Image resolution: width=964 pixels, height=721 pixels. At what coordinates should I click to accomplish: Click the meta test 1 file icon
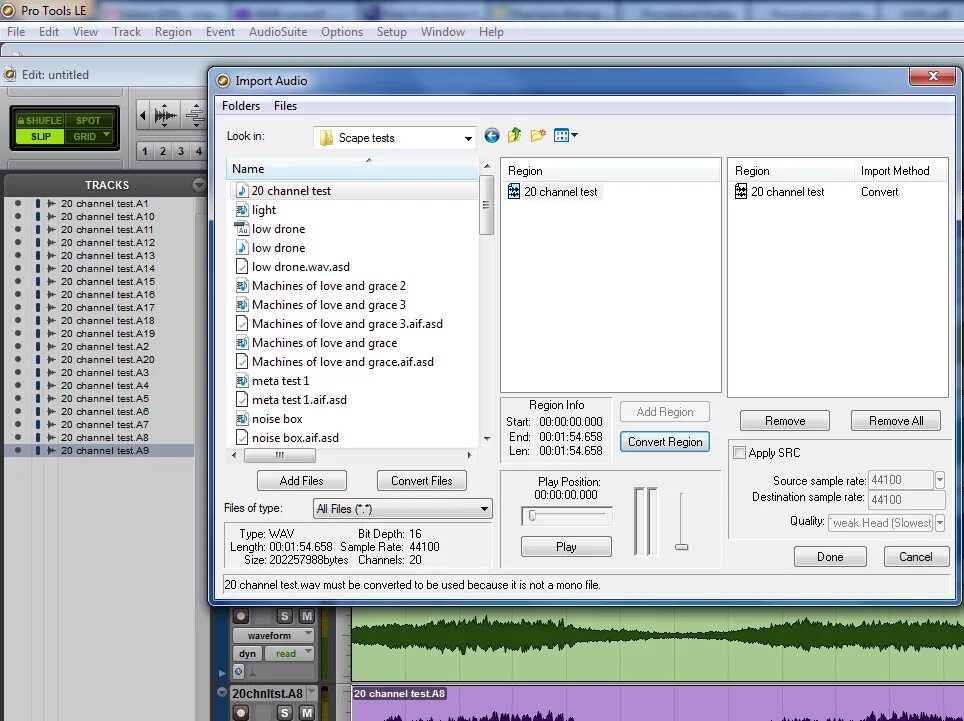pyautogui.click(x=242, y=380)
